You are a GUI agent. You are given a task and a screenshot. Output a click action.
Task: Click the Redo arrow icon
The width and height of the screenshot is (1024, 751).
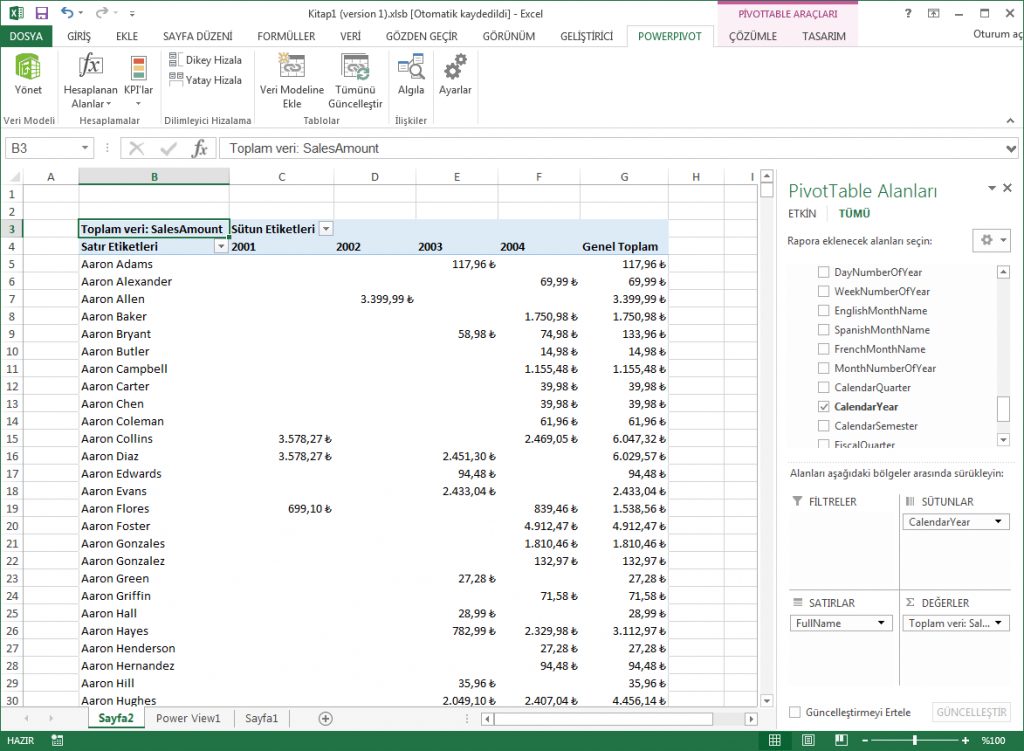pos(101,12)
